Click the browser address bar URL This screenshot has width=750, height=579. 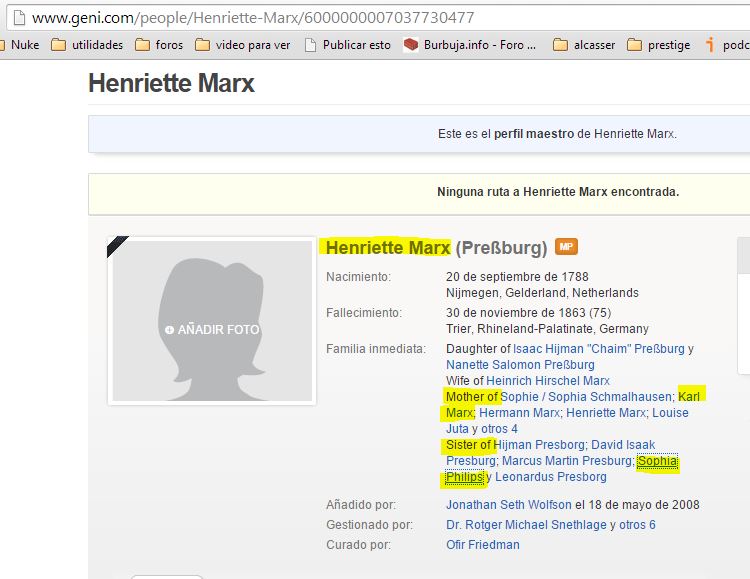coord(250,18)
